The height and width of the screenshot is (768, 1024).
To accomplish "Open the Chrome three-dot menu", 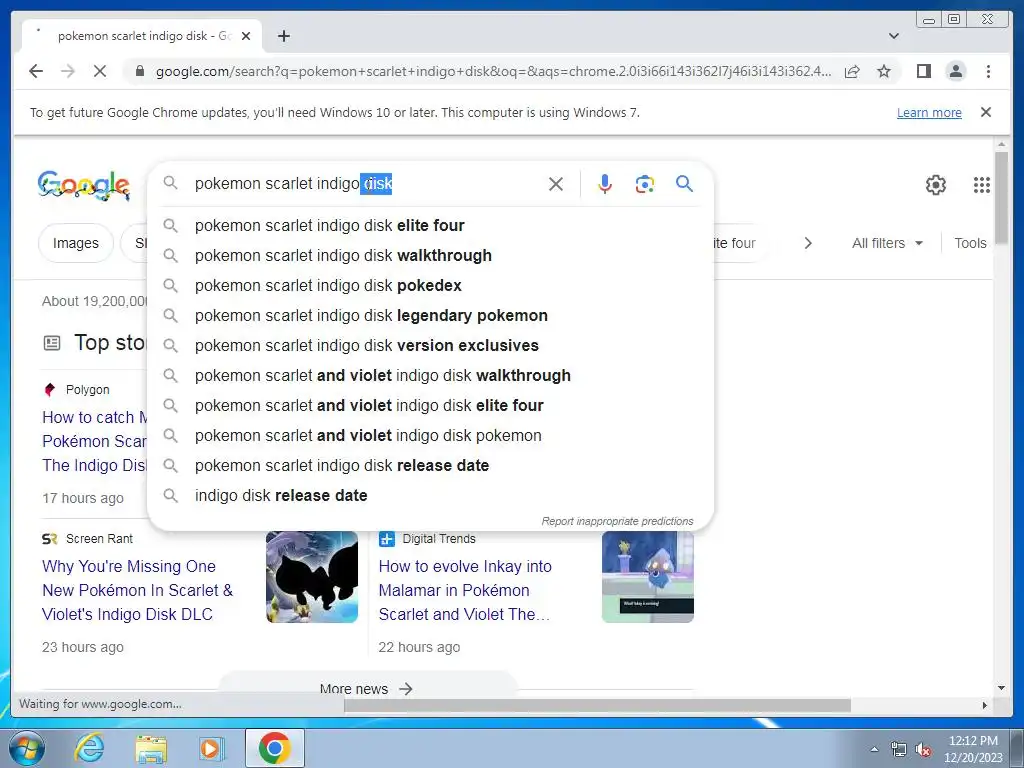I will (988, 71).
